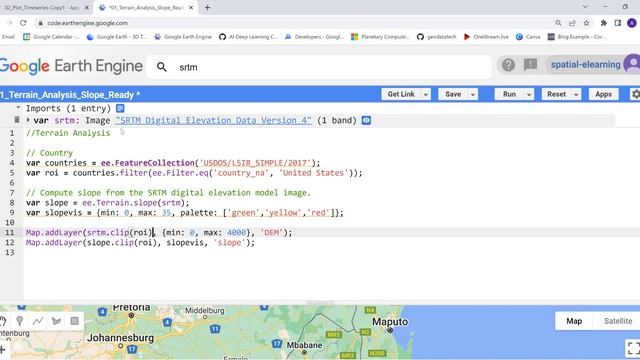Open the geodatatech GitHub bookmark
640x360 pixels.
pos(437,37)
